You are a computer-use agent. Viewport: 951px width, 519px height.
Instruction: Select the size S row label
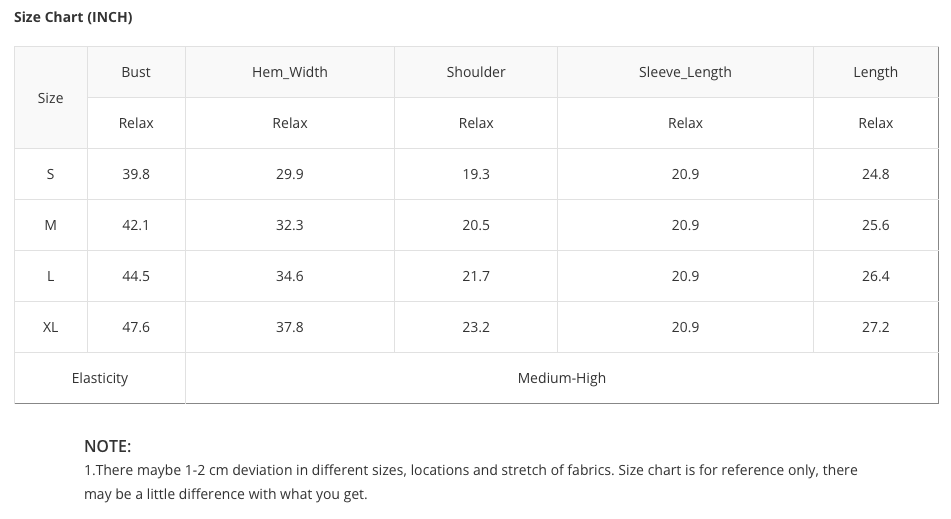click(x=51, y=174)
